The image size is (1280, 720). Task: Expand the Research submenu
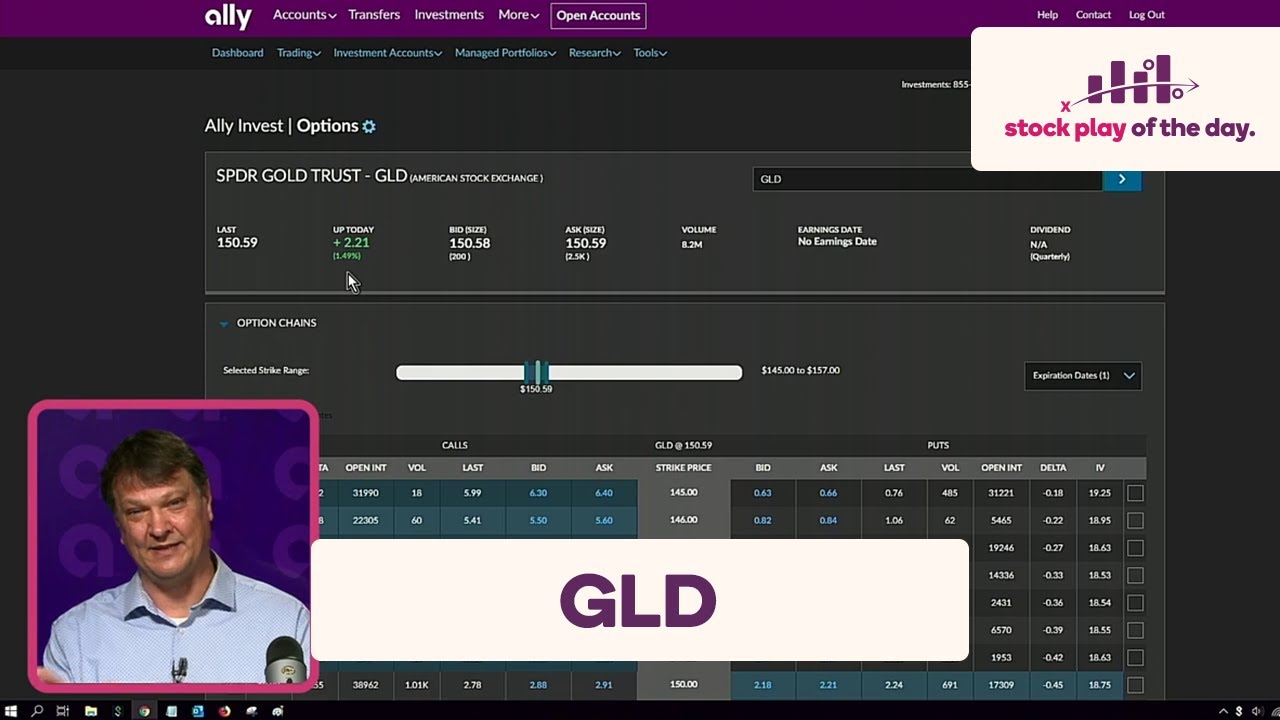click(595, 53)
